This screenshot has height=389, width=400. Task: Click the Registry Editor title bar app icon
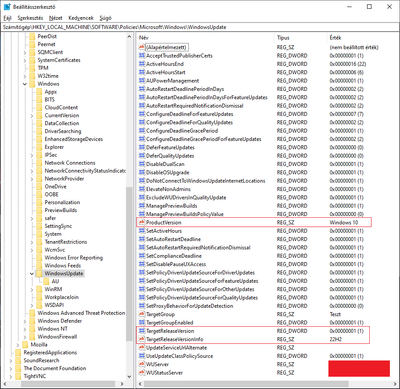[x=7, y=7]
